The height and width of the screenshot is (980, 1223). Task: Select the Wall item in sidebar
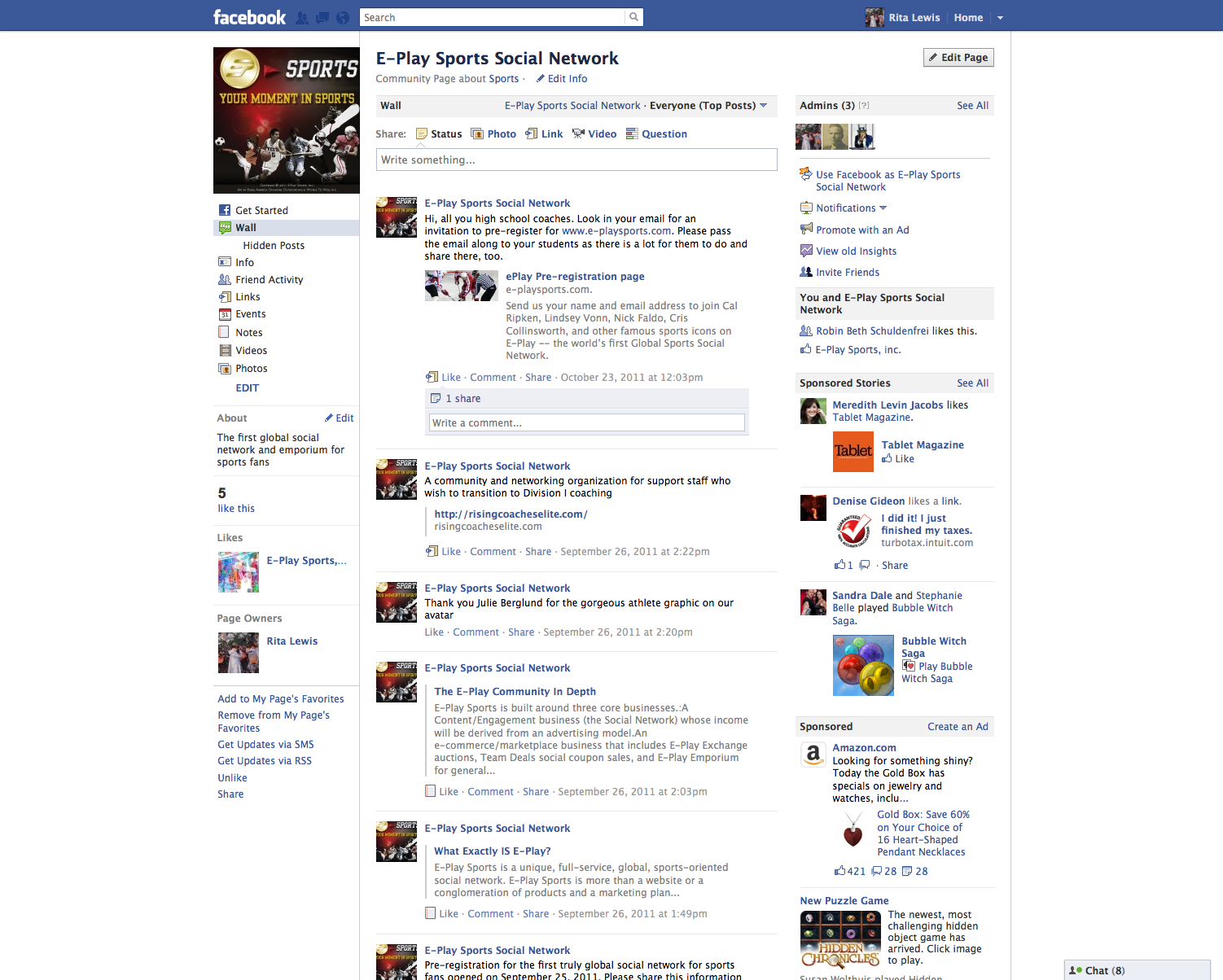286,228
